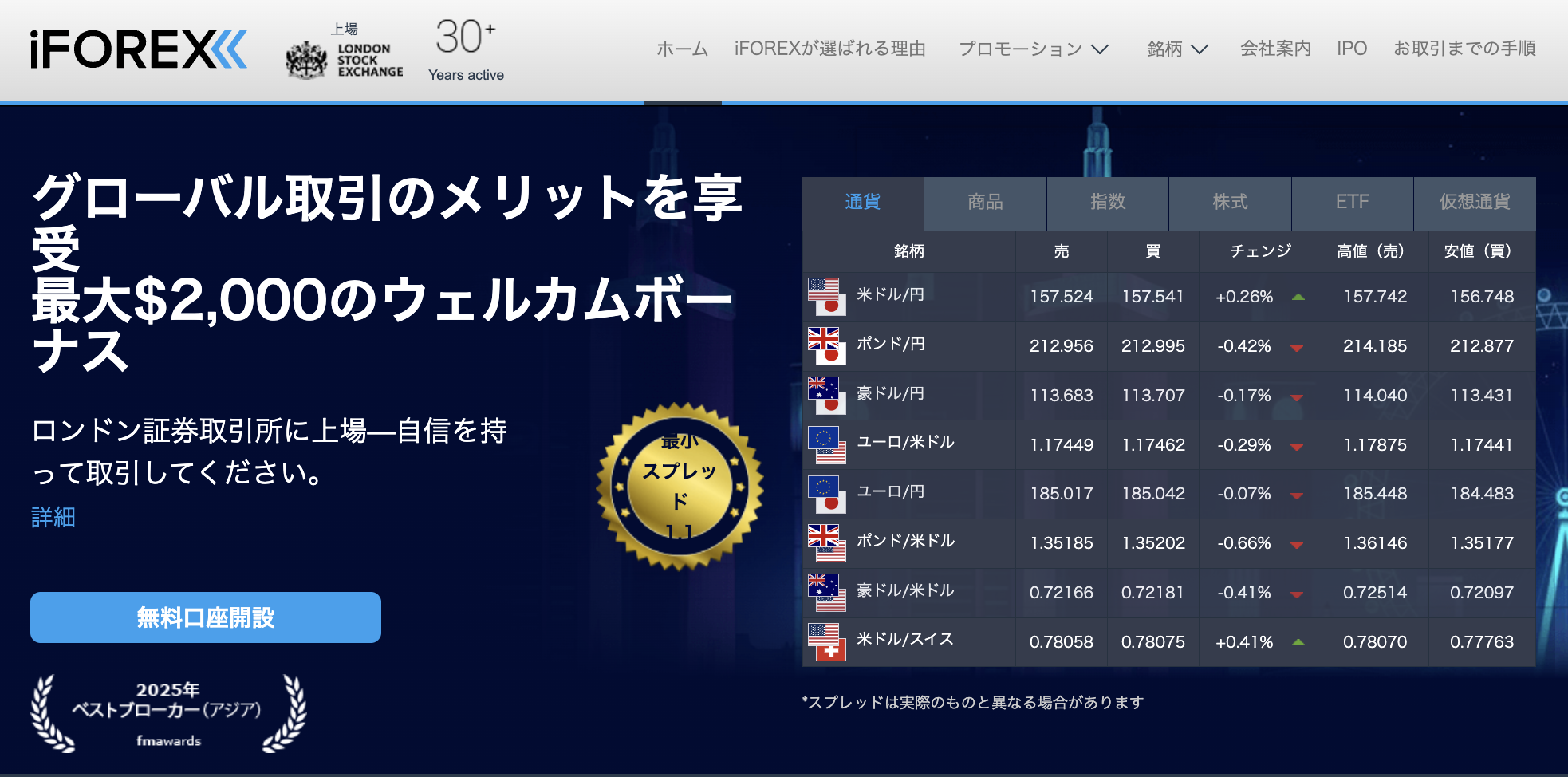The height and width of the screenshot is (777, 1568).
Task: Click sell price 157.524 for 米ドル/円
Action: (x=1062, y=297)
